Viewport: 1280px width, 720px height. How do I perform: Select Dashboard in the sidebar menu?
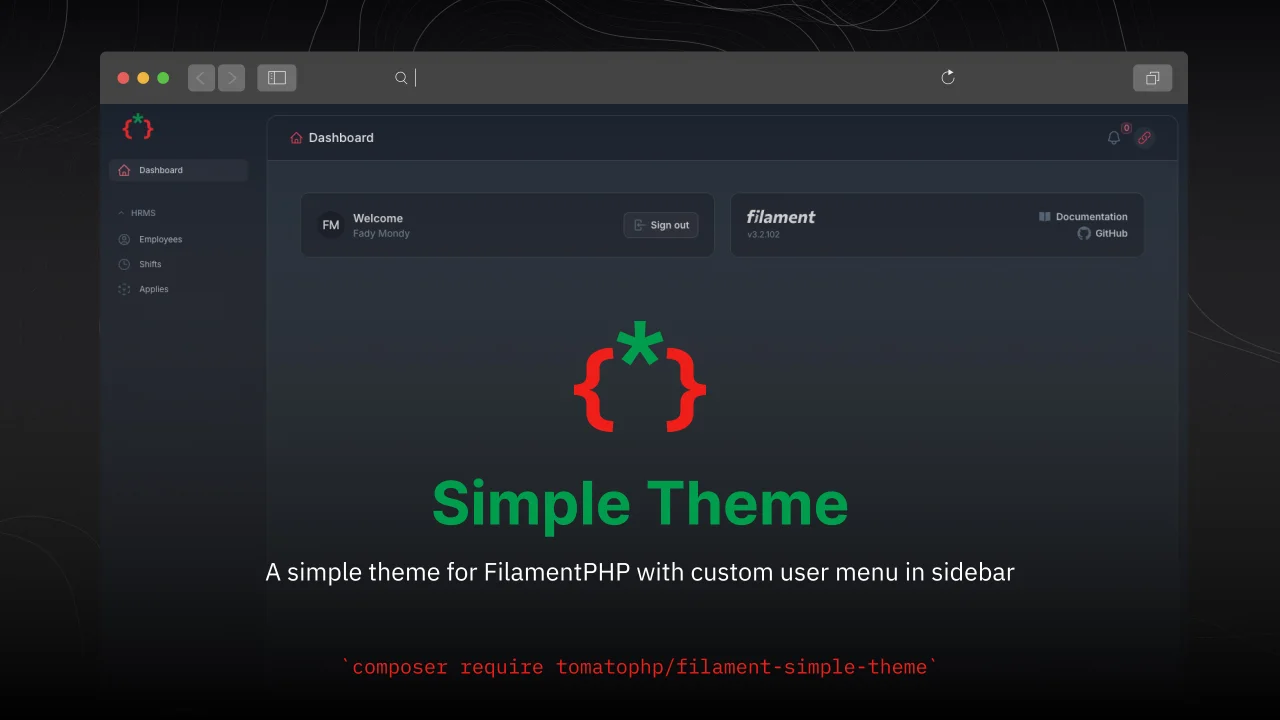pyautogui.click(x=162, y=170)
